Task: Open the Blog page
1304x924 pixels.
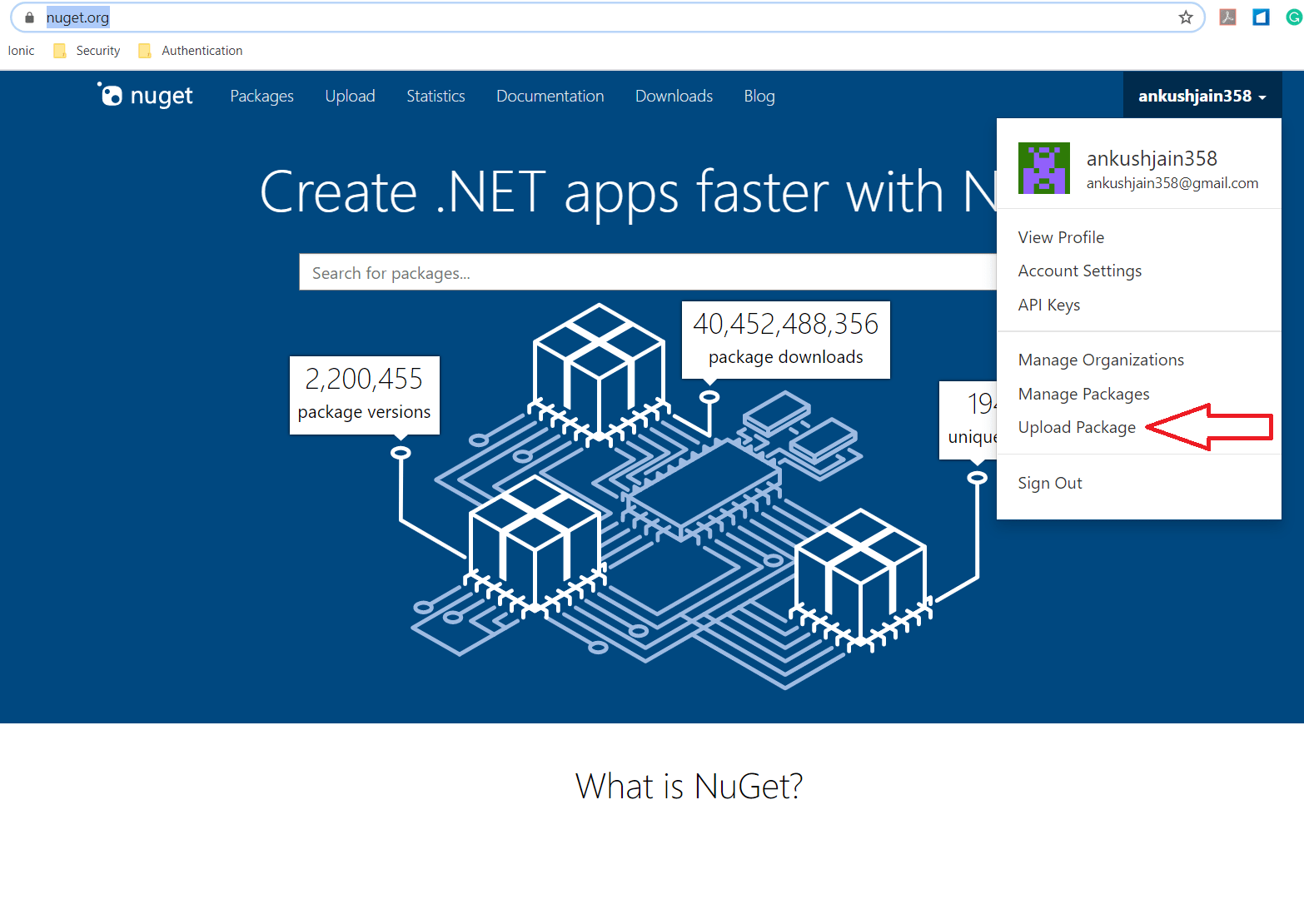Action: tap(759, 96)
